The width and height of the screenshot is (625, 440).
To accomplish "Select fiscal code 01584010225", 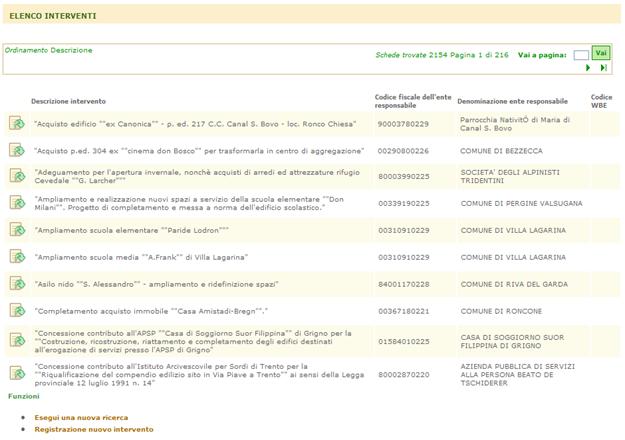I will [x=404, y=342].
